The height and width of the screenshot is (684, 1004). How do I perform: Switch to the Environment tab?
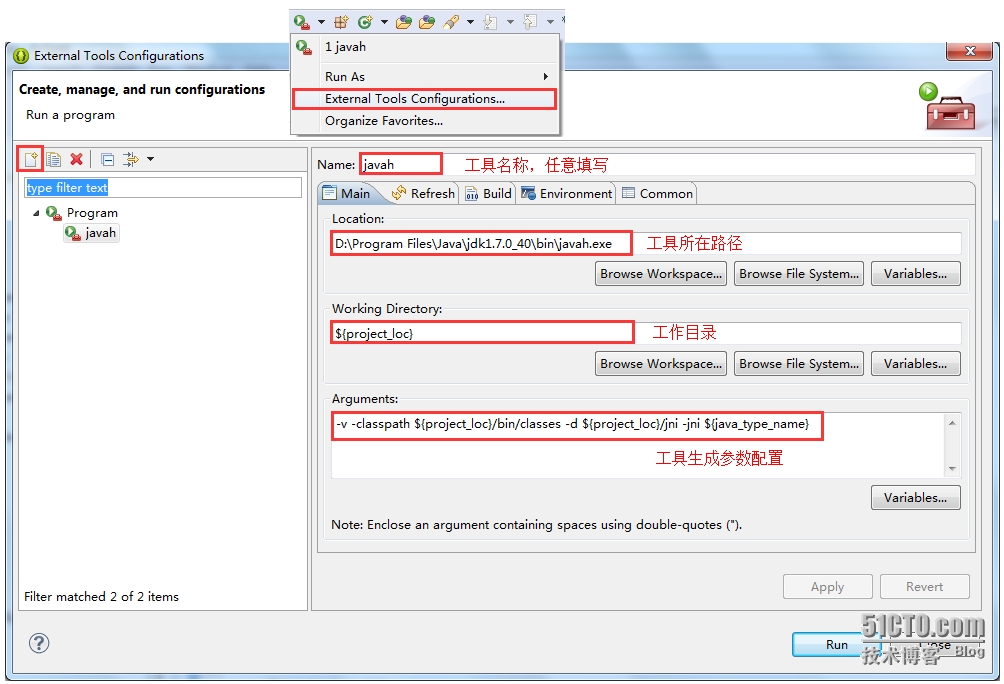point(567,193)
